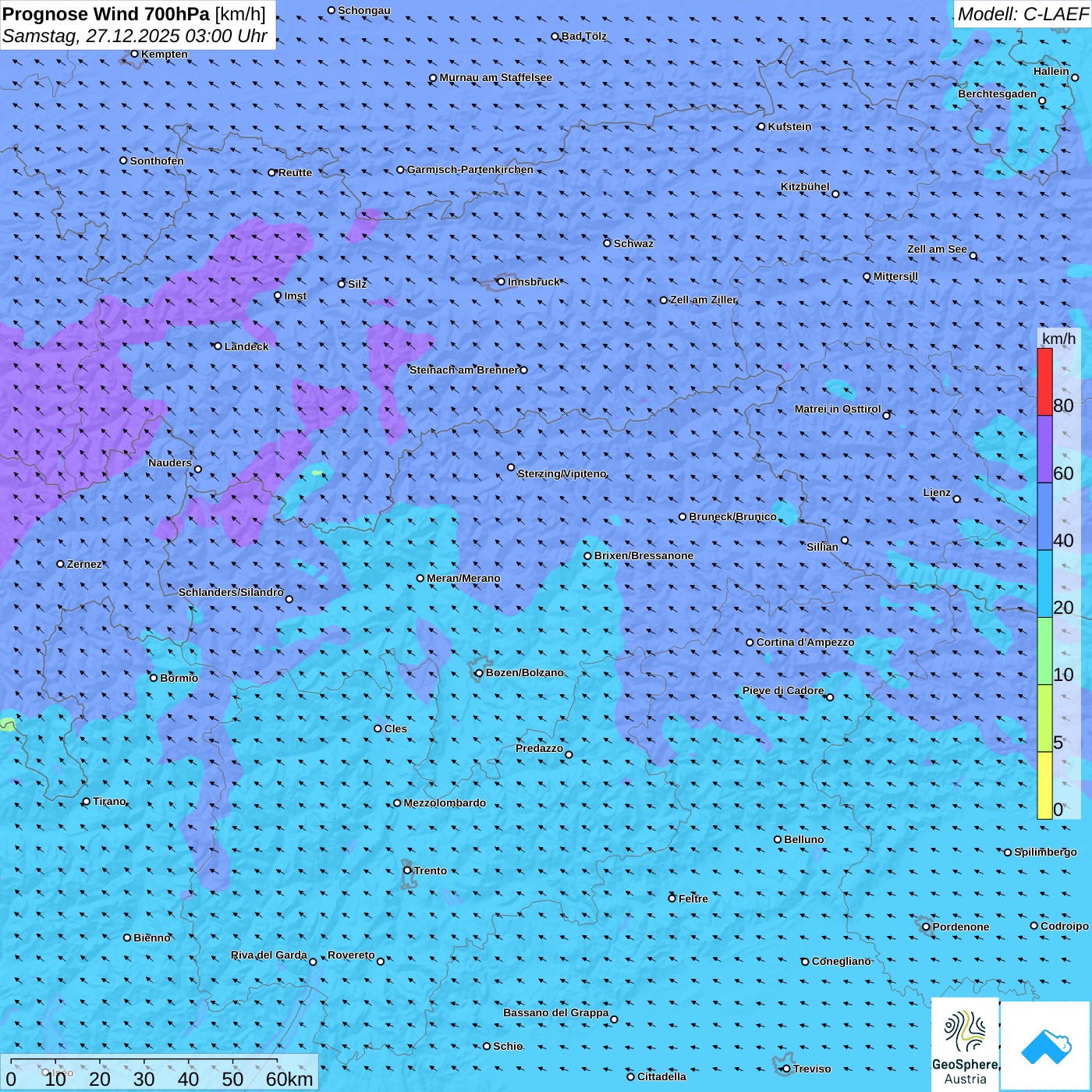Click the 'Steinach am Brenner' label
The height and width of the screenshot is (1092, 1092).
464,370
